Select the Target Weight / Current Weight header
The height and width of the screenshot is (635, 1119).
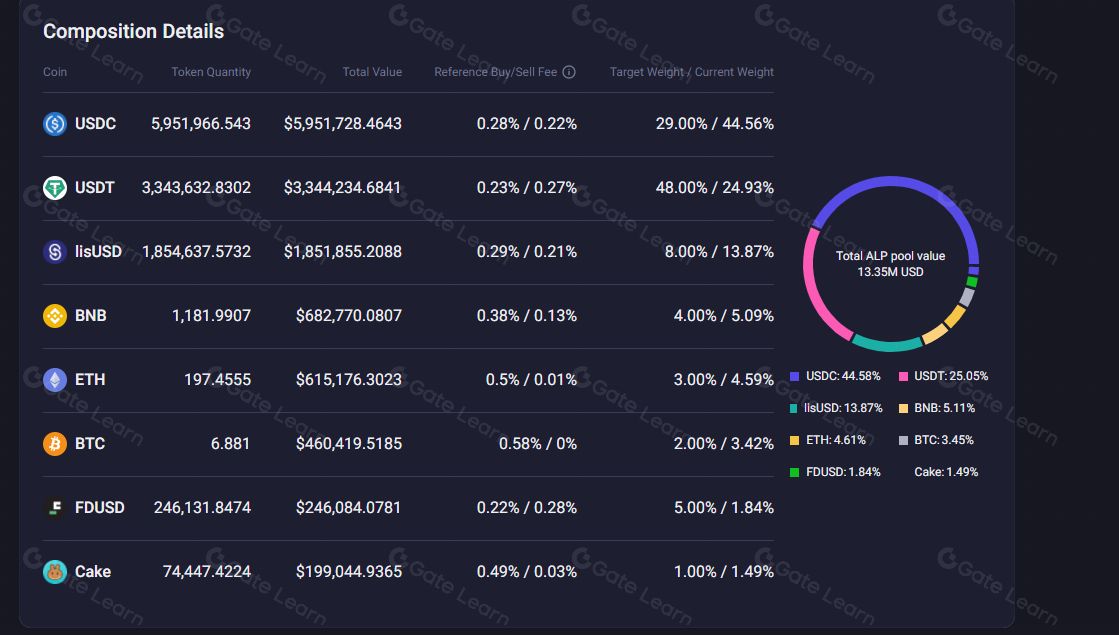(690, 71)
